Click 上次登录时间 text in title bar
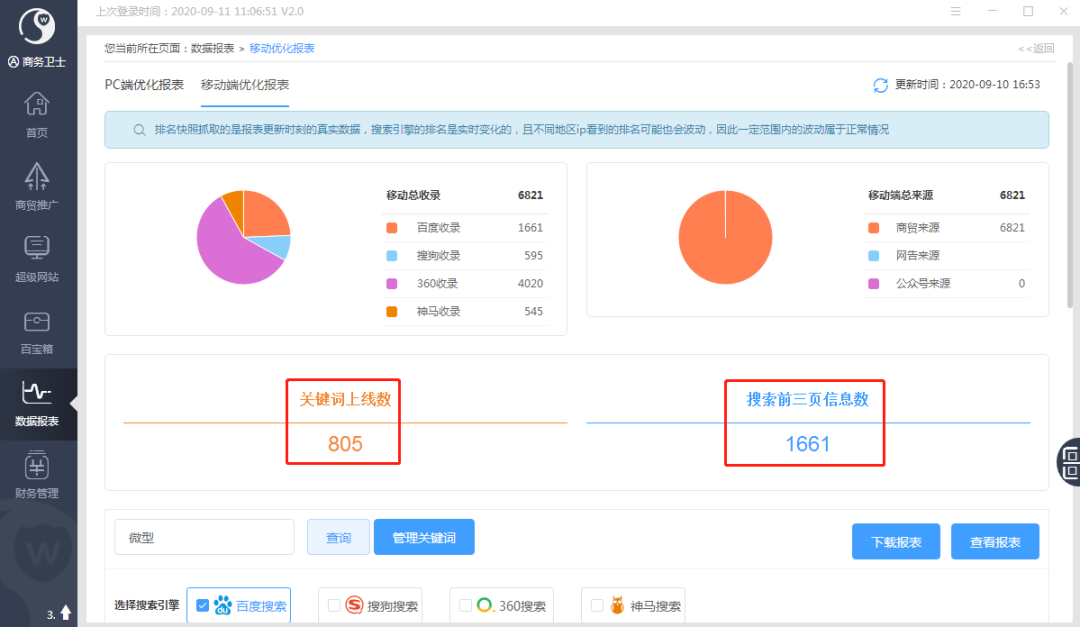The height and width of the screenshot is (627, 1080). [199, 11]
